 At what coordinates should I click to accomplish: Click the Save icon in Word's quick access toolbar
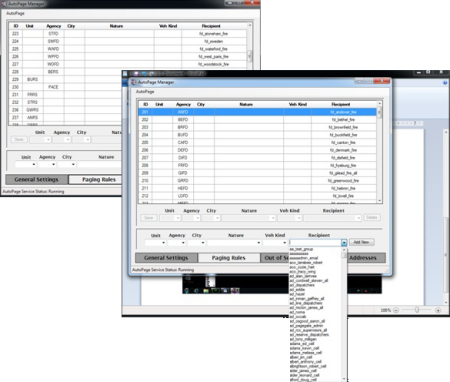coord(136,73)
